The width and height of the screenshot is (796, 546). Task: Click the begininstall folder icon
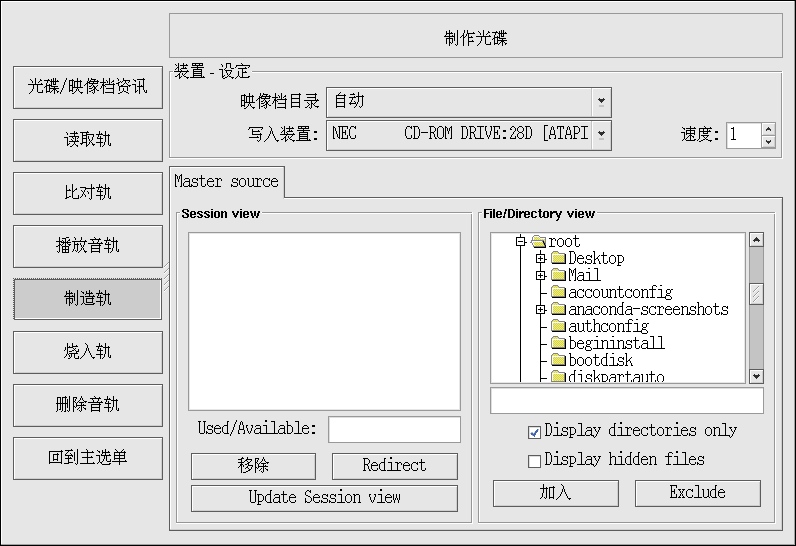(558, 343)
